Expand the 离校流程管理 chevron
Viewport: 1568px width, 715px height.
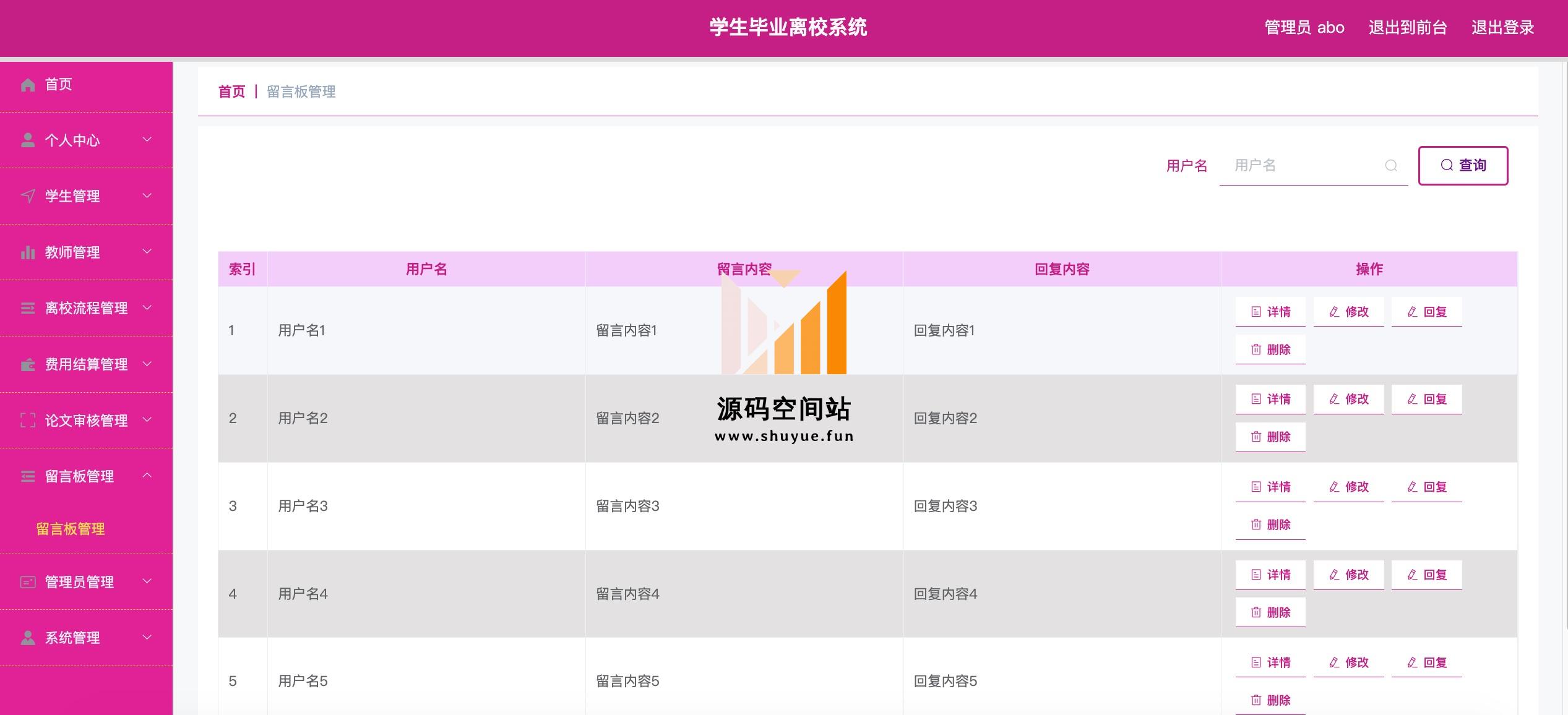[147, 307]
